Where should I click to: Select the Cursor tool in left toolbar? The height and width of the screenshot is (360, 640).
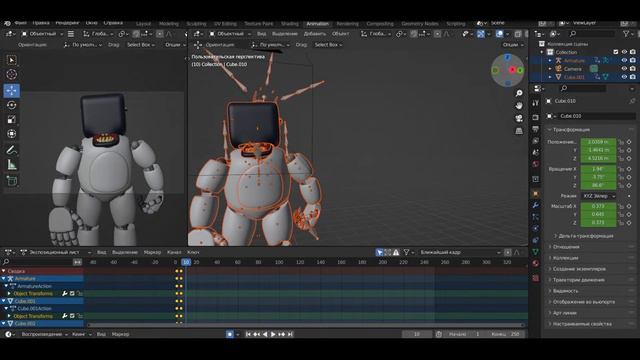click(11, 74)
